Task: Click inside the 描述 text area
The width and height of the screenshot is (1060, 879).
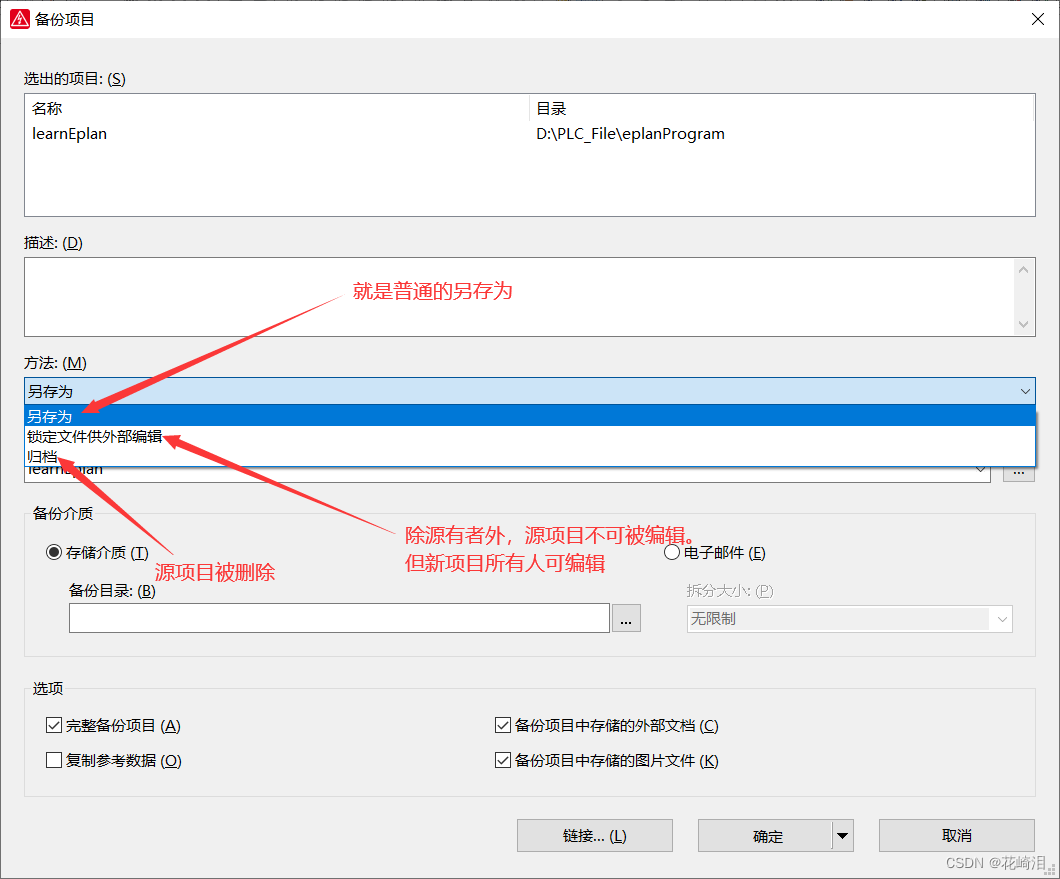Action: [x=519, y=297]
